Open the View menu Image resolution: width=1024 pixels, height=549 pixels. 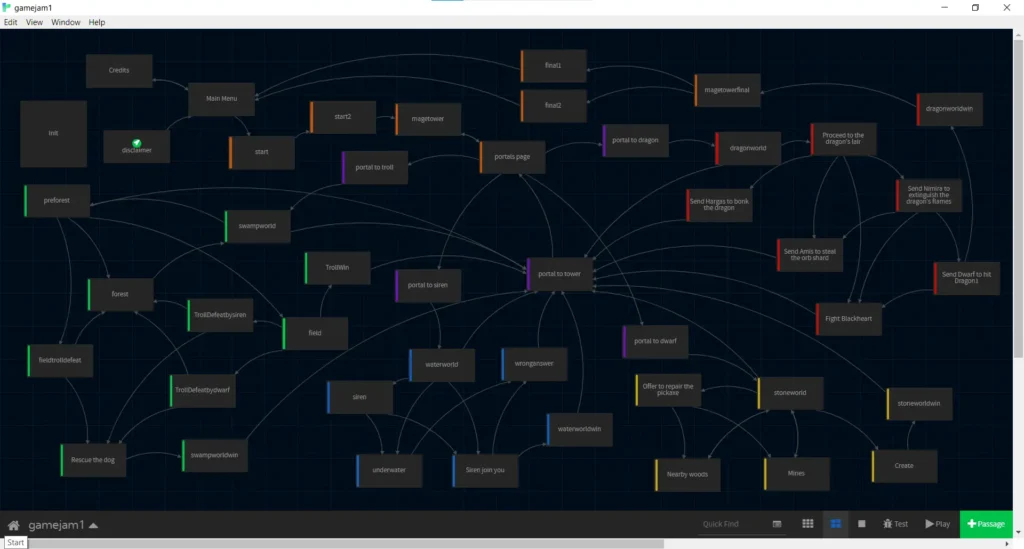[34, 22]
